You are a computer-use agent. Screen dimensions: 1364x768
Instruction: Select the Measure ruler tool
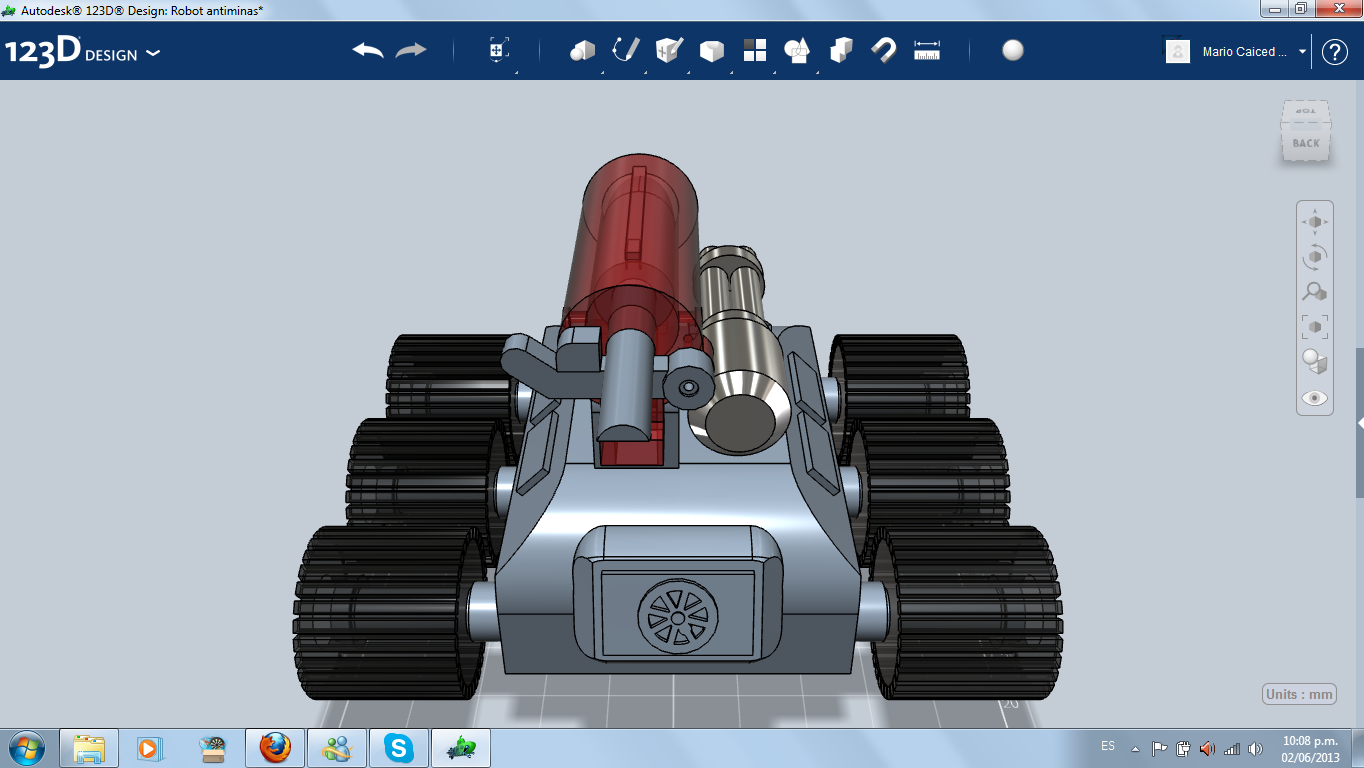(x=927, y=50)
